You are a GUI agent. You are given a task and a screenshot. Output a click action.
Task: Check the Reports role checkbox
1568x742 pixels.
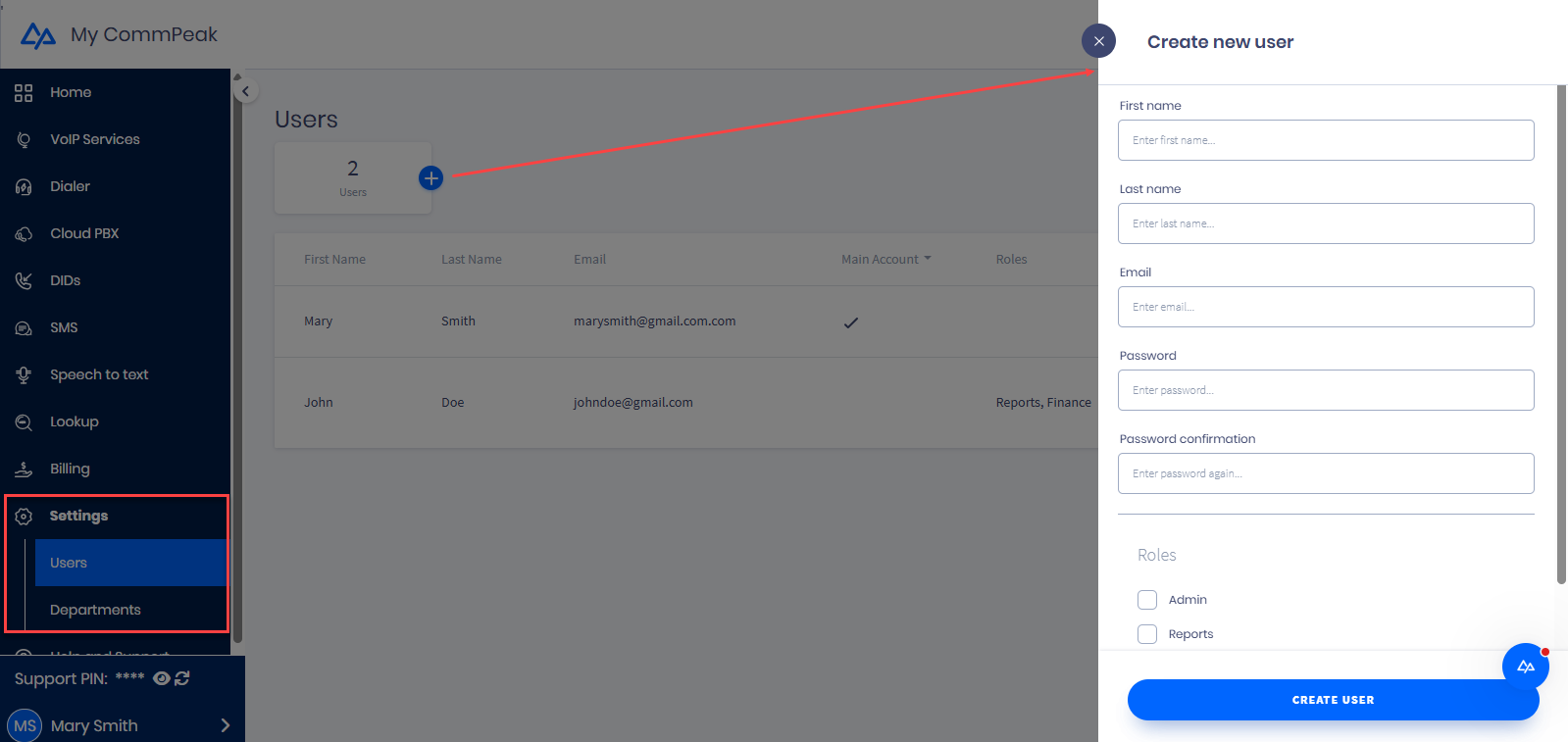click(x=1147, y=634)
